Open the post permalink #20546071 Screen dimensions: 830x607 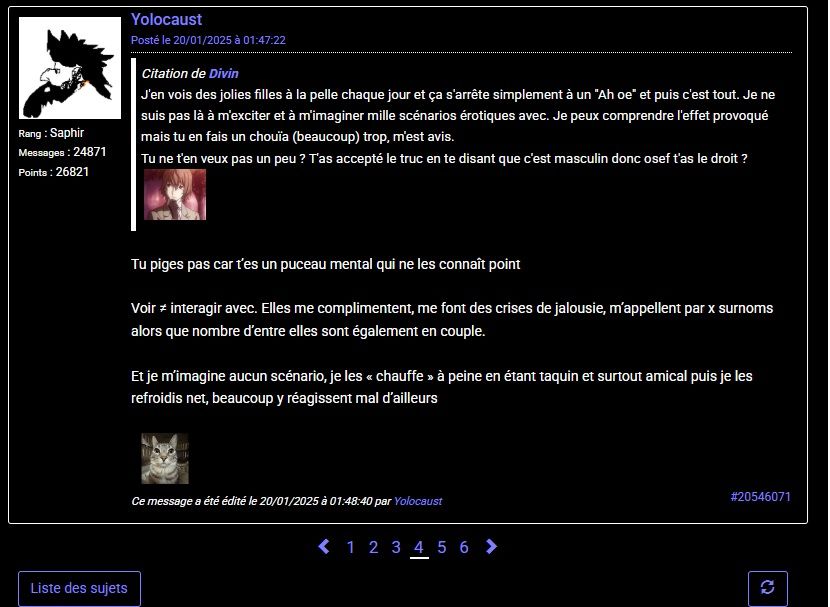[x=761, y=497]
